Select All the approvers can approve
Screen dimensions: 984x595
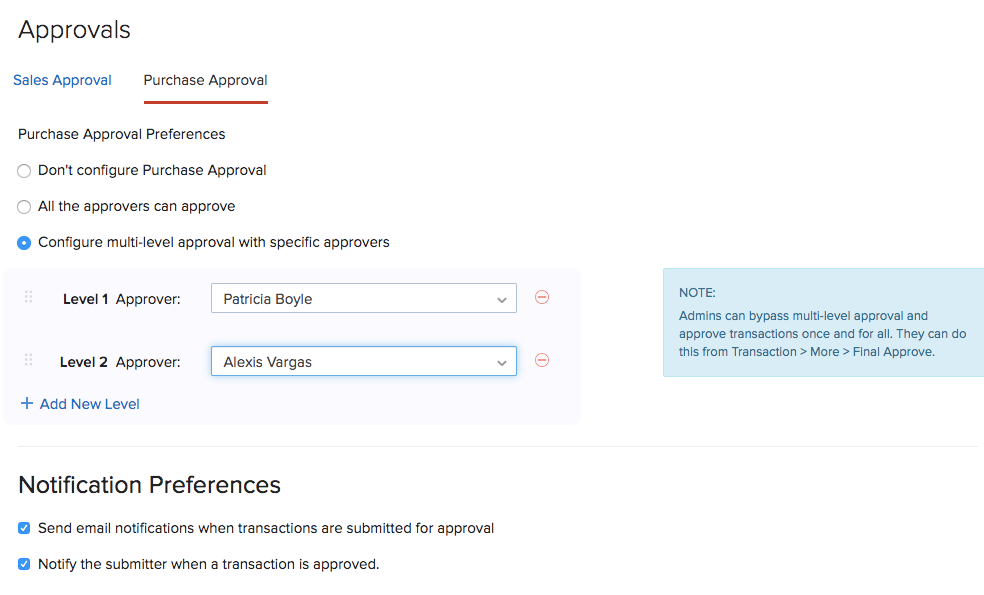coord(23,206)
